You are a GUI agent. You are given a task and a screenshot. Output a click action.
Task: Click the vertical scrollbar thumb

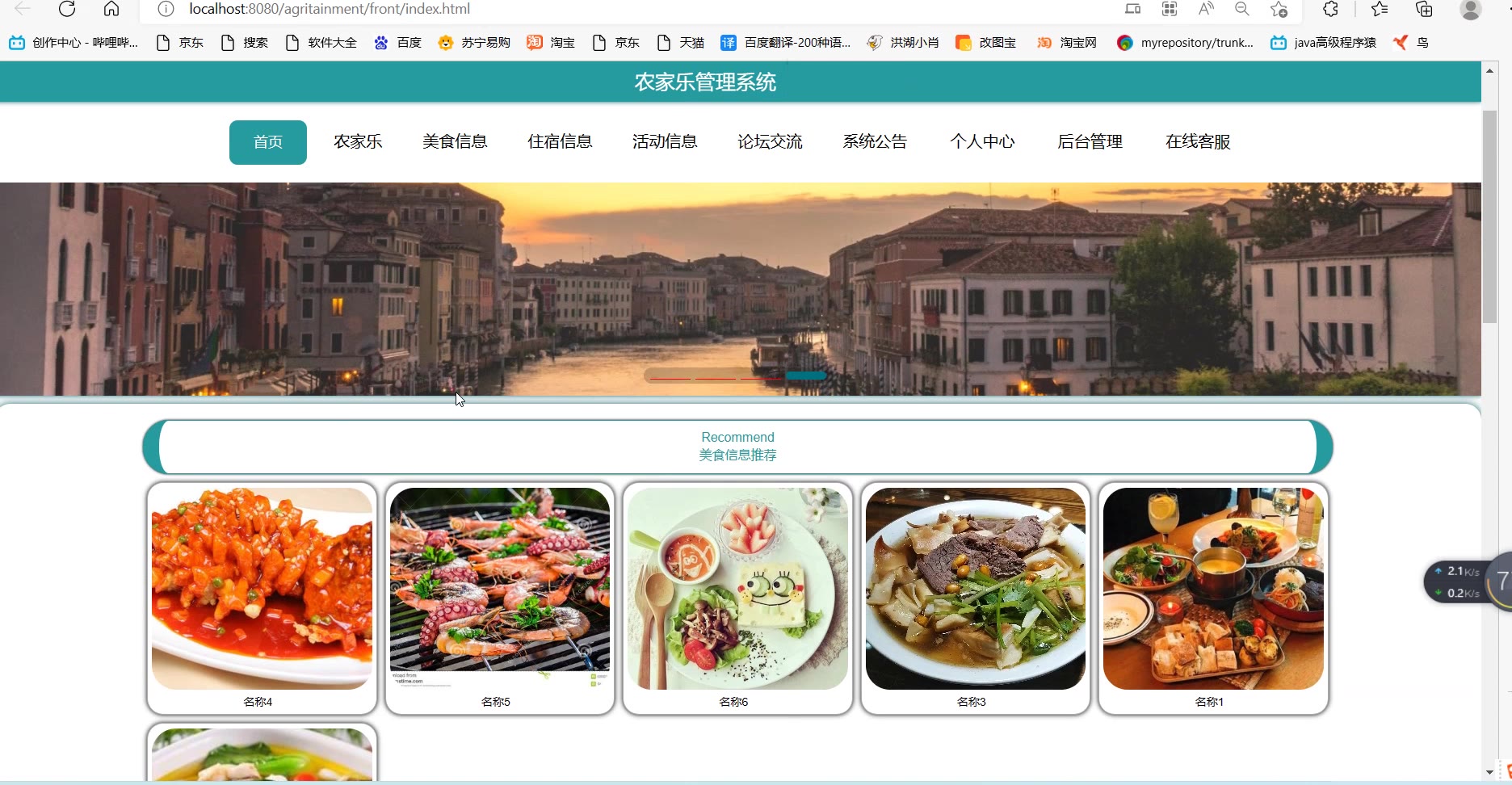point(1489,216)
